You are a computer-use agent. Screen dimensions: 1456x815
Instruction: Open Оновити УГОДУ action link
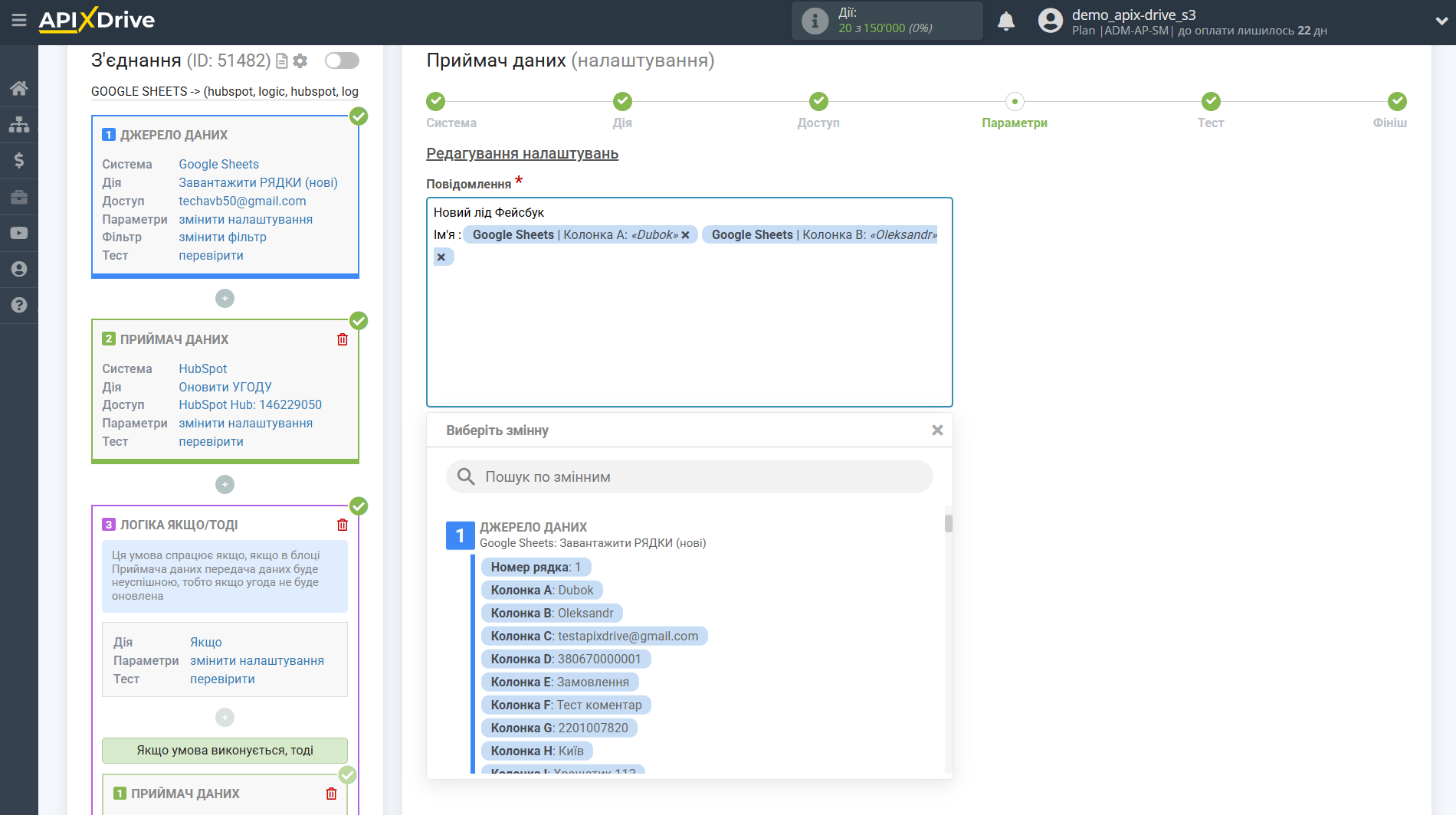coord(225,387)
